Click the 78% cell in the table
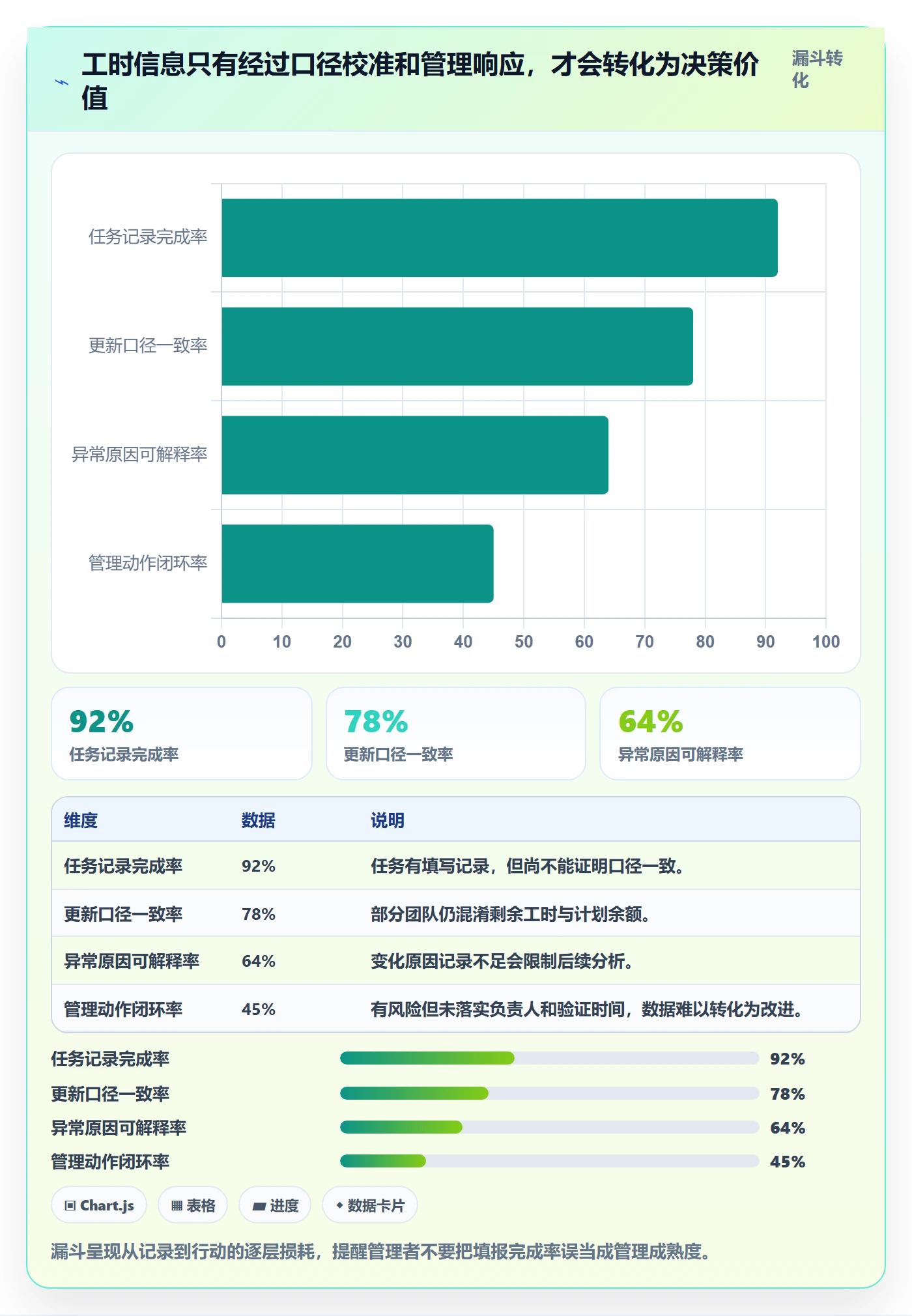Screen dimensions: 912x1316 pyautogui.click(x=259, y=914)
